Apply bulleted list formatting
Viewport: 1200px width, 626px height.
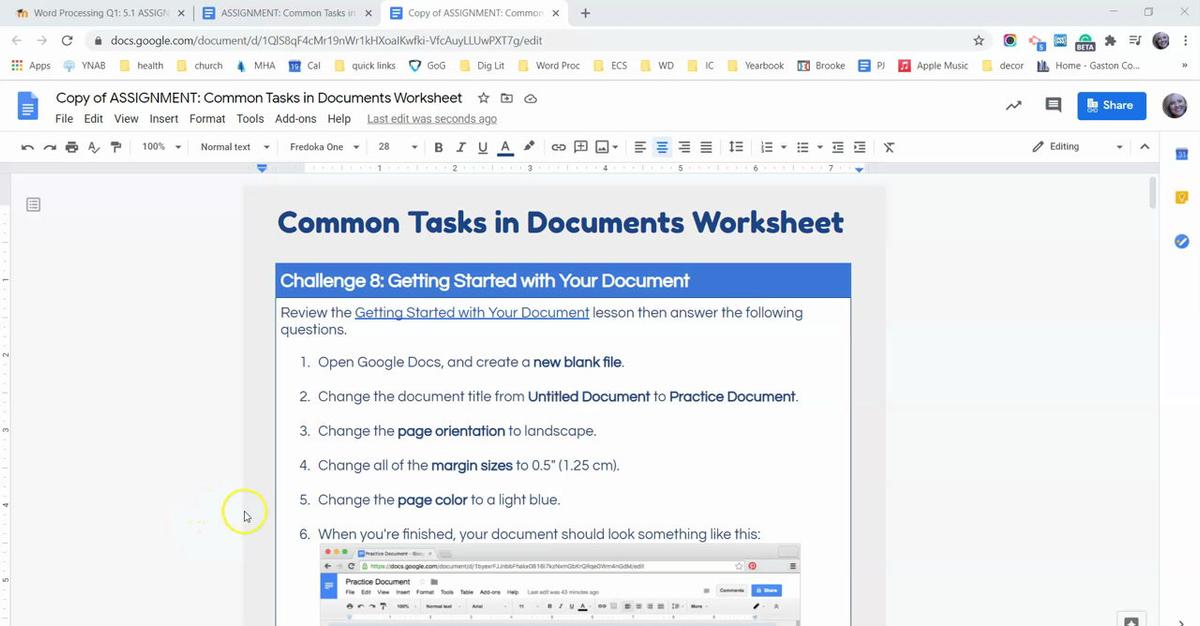point(802,147)
